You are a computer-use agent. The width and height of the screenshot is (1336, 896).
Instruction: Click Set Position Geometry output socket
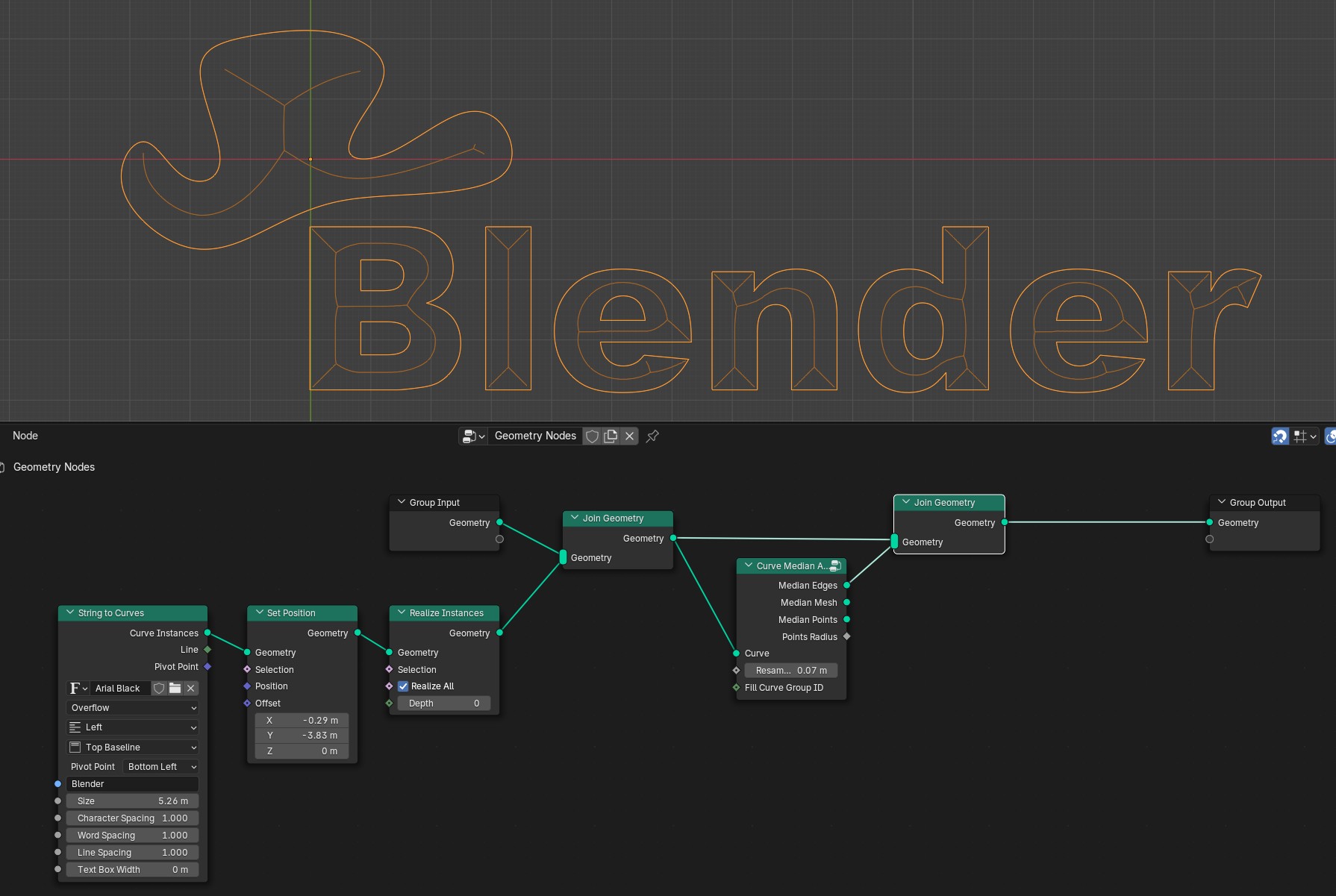(358, 633)
